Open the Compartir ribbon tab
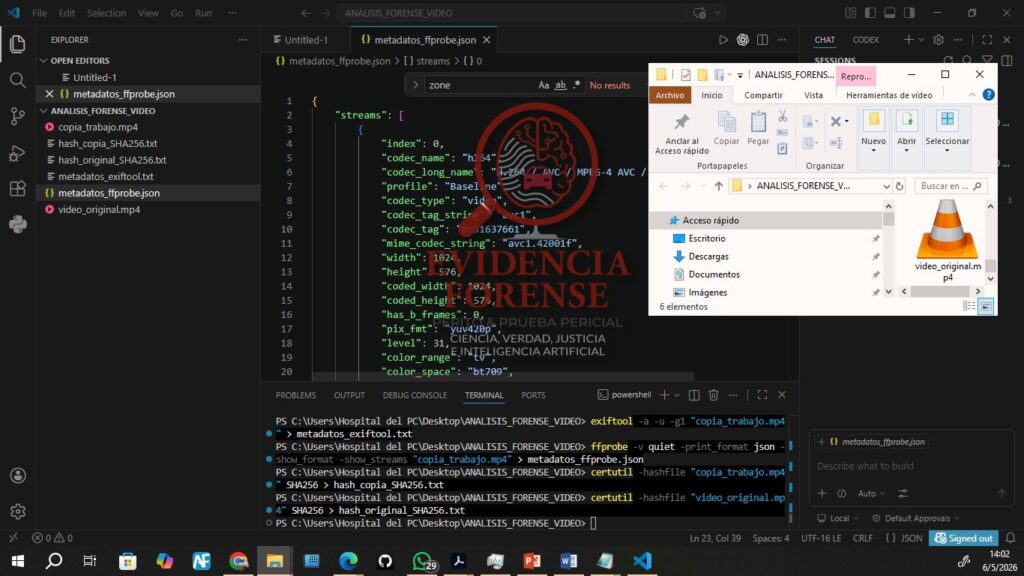Screen dimensions: 1024x576 point(763,95)
